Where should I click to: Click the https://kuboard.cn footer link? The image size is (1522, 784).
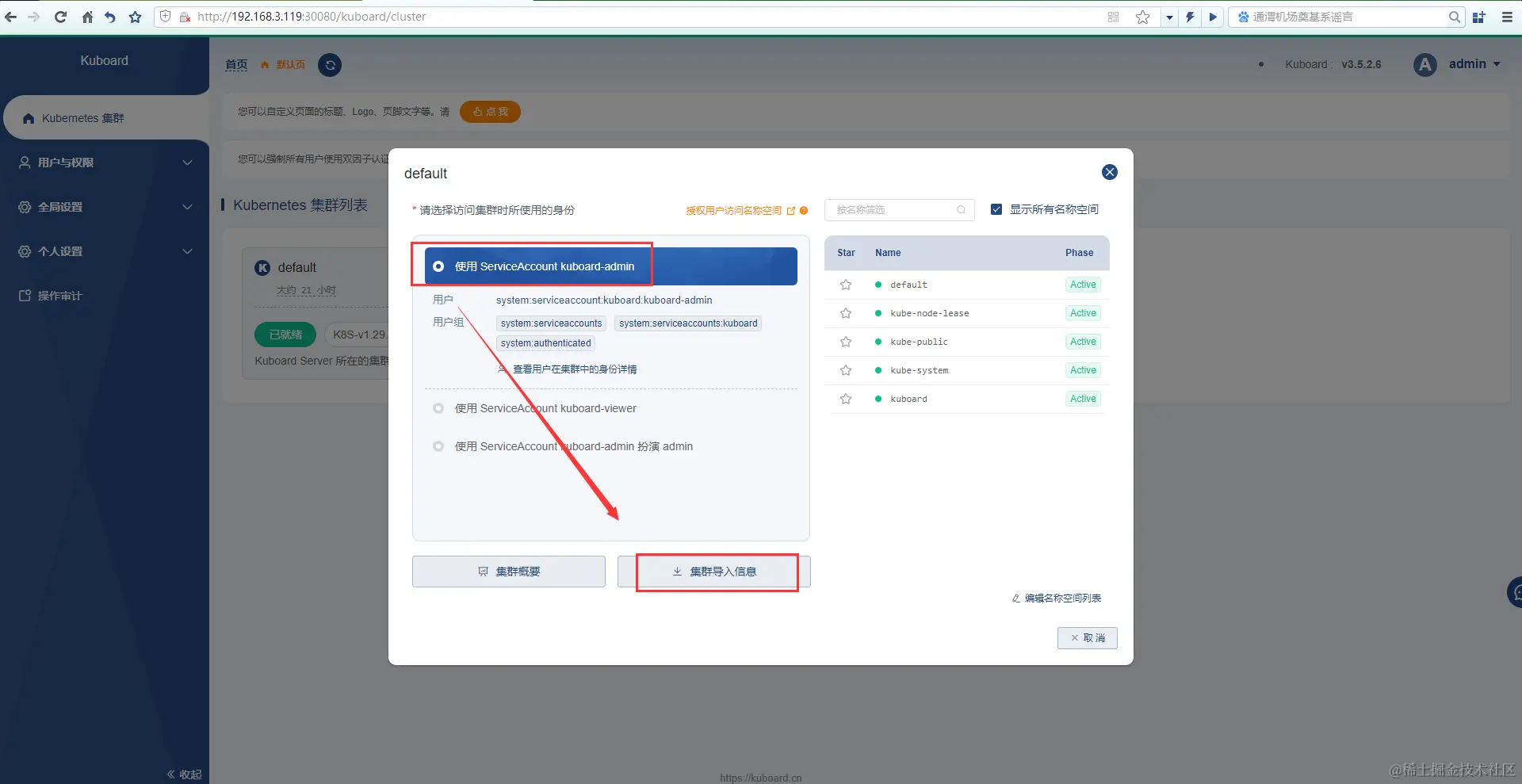point(761,778)
